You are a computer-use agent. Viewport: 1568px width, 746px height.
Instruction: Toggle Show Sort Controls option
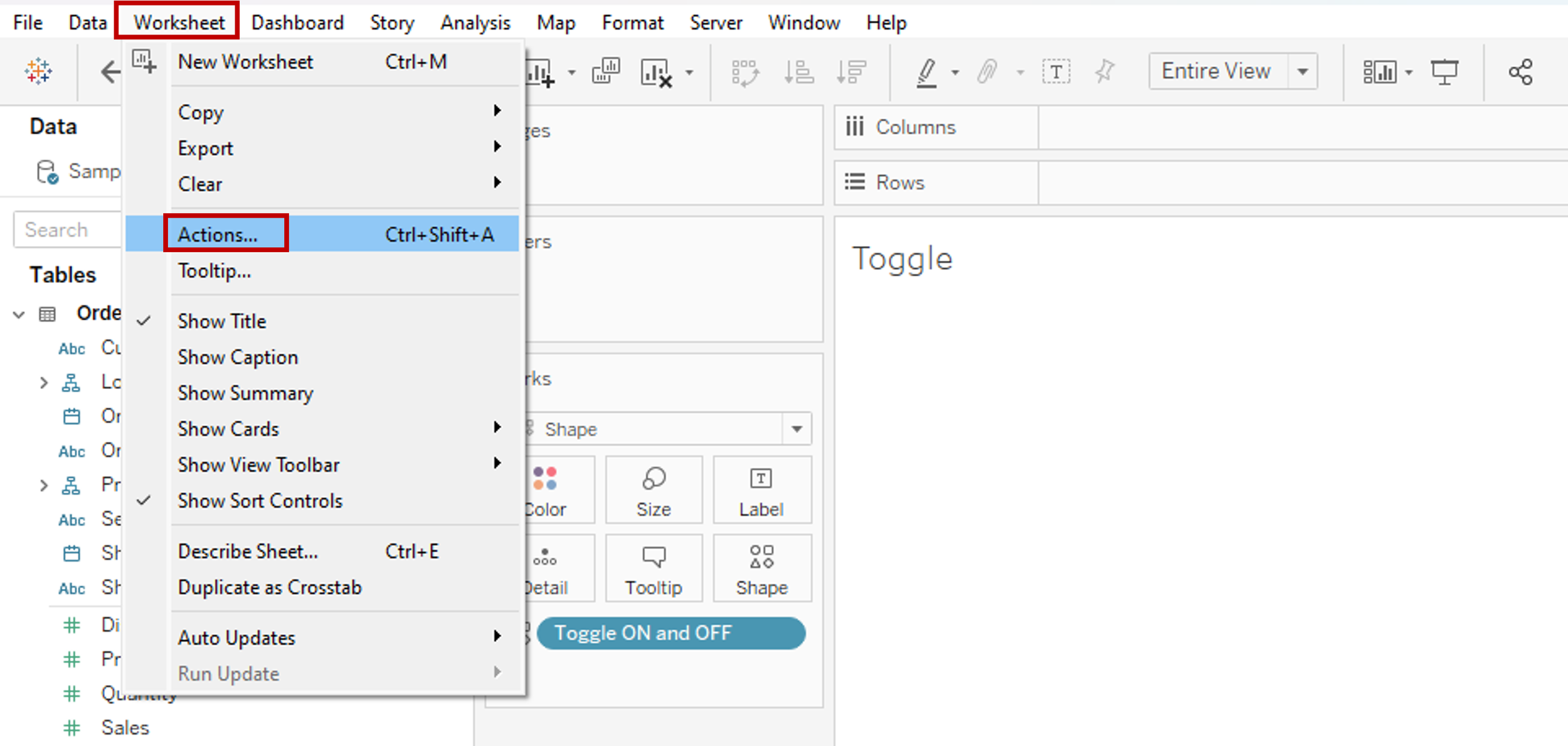[x=260, y=501]
